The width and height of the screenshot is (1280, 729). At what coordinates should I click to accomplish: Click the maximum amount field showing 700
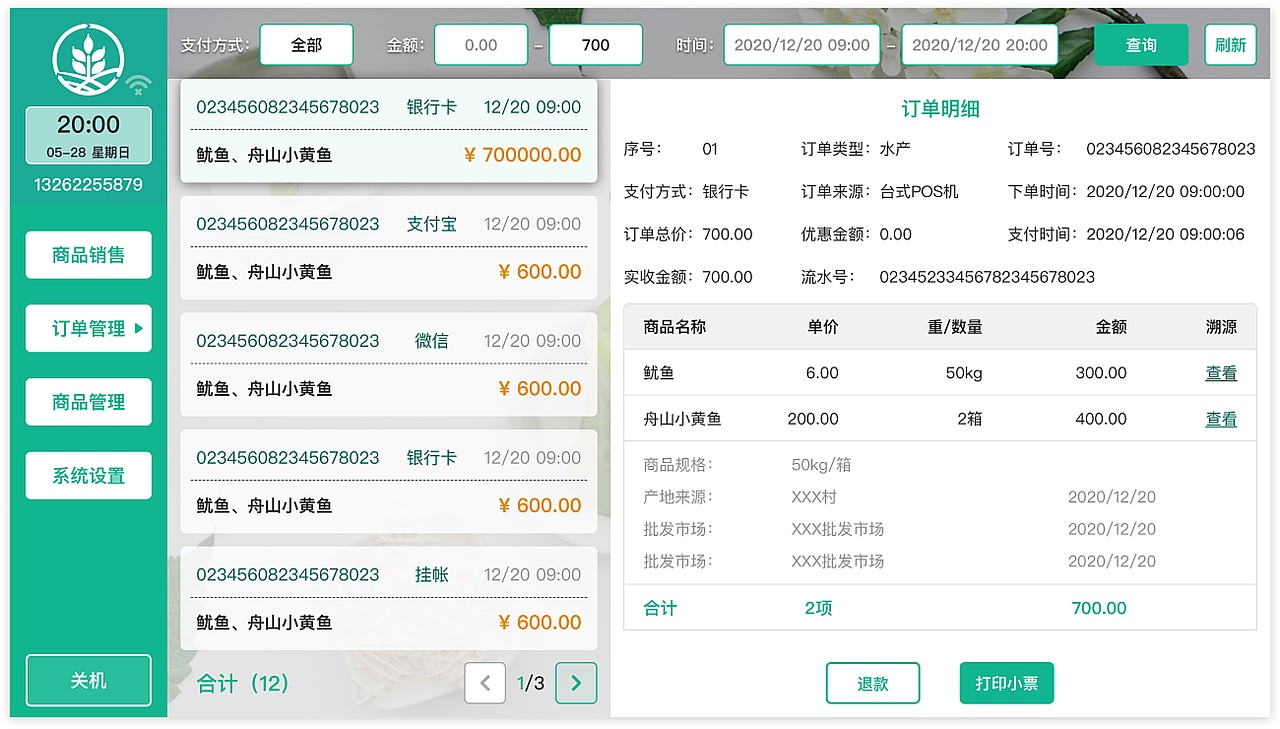[x=596, y=44]
